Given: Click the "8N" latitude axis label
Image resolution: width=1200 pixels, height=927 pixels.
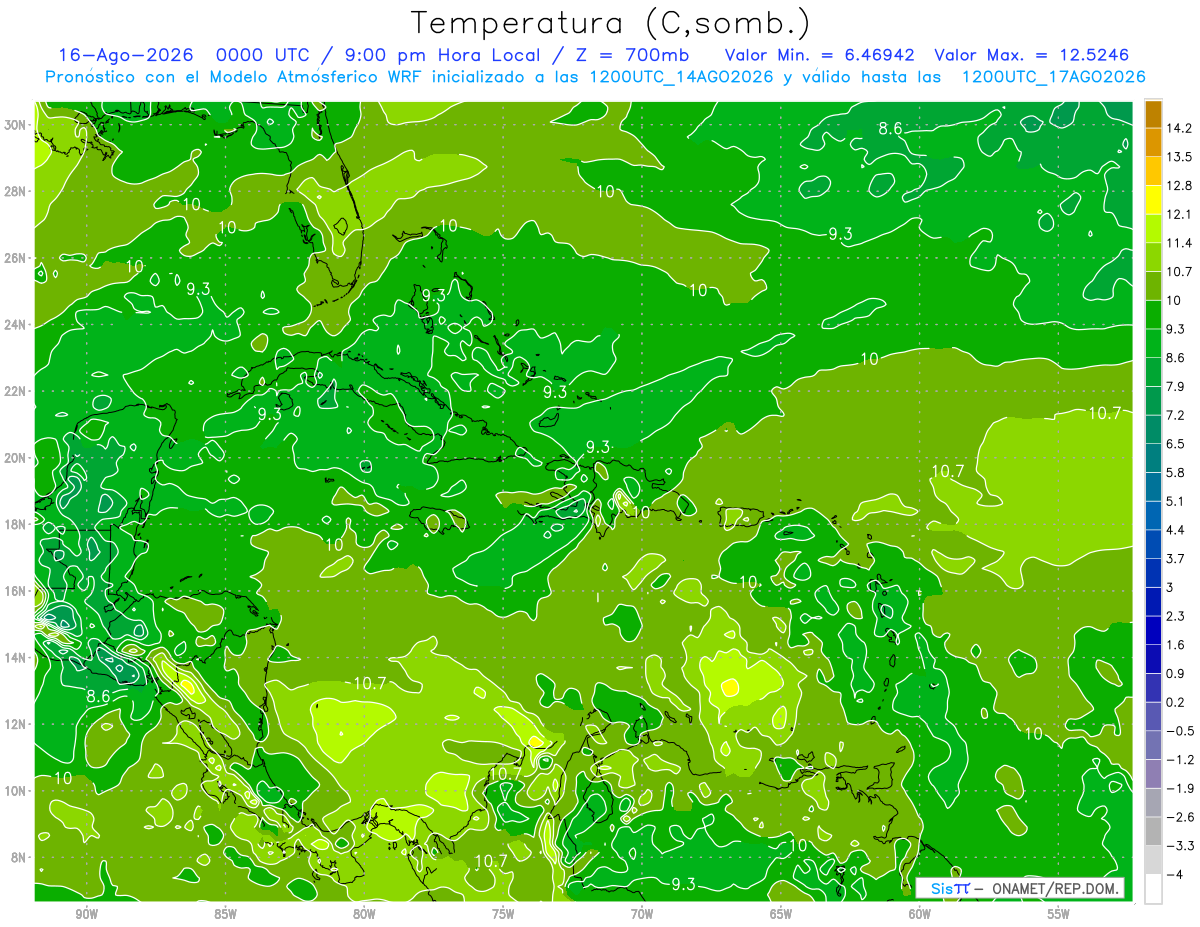Looking at the screenshot, I should click(x=20, y=857).
